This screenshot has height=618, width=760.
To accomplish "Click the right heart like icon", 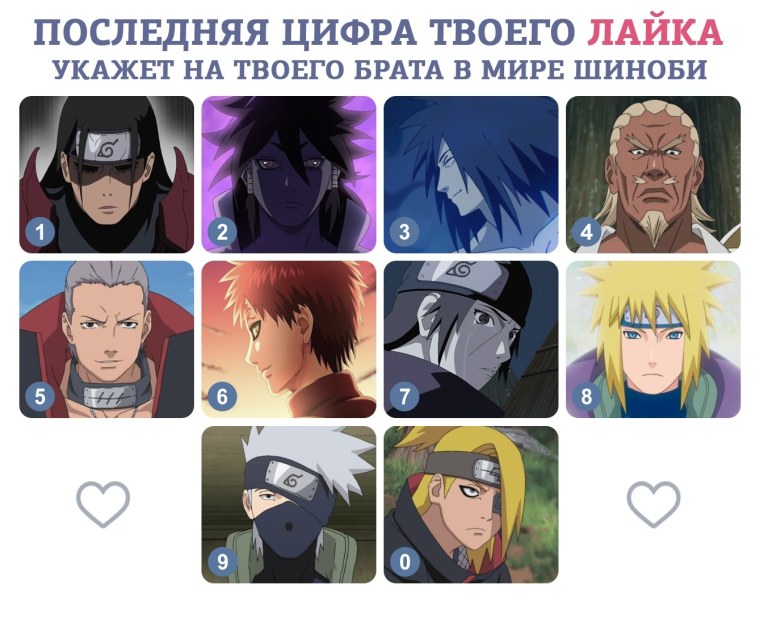I will pos(653,504).
